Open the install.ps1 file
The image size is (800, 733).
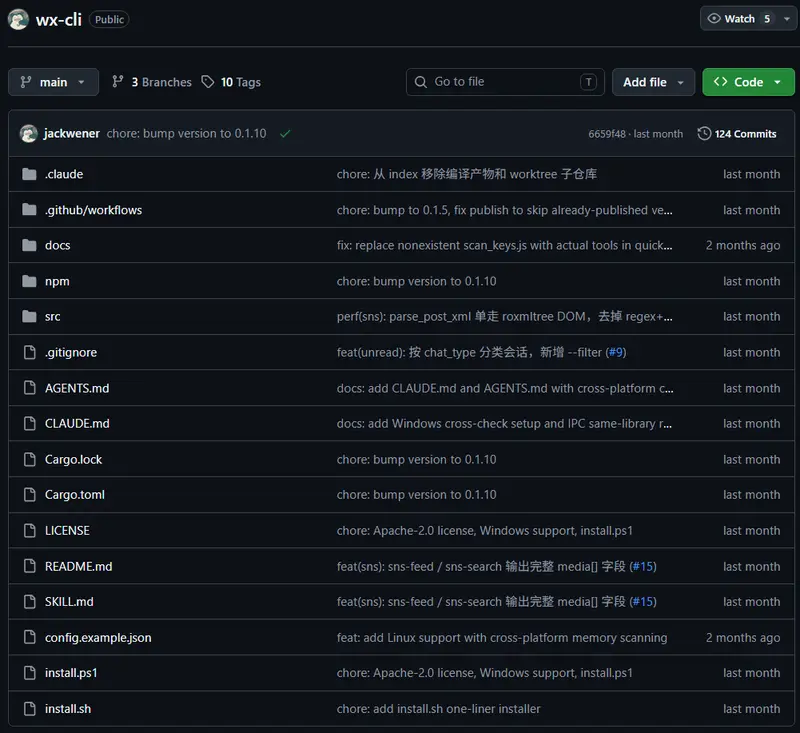point(71,673)
